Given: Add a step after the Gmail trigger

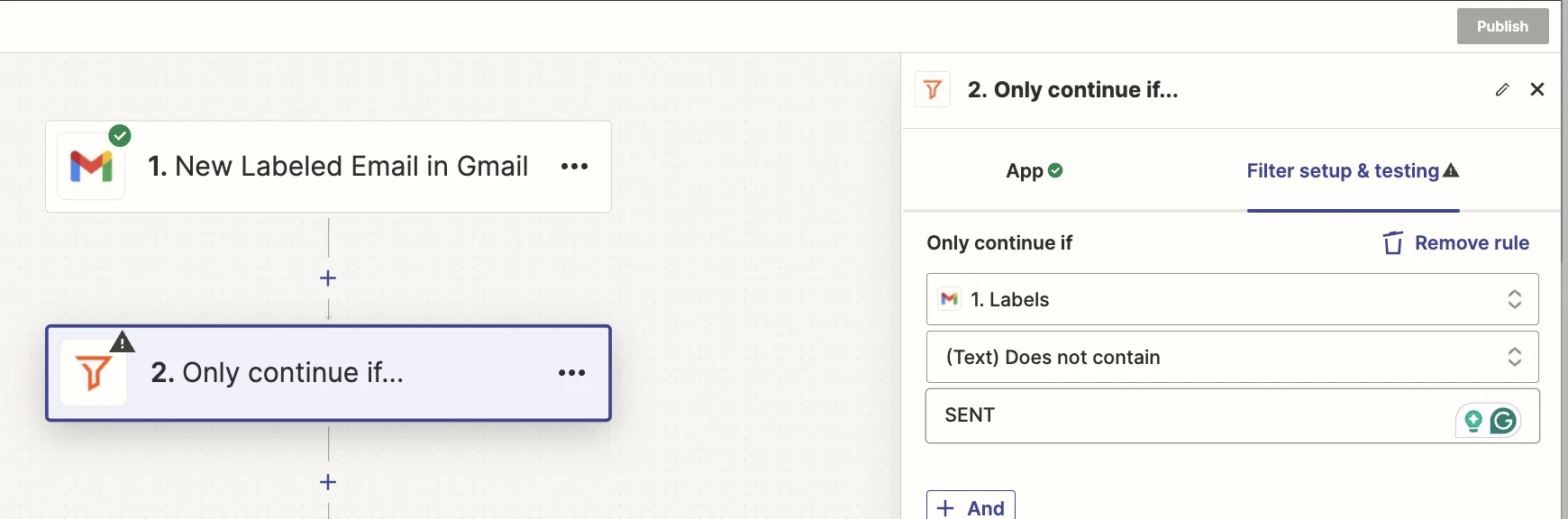Looking at the screenshot, I should 328,278.
